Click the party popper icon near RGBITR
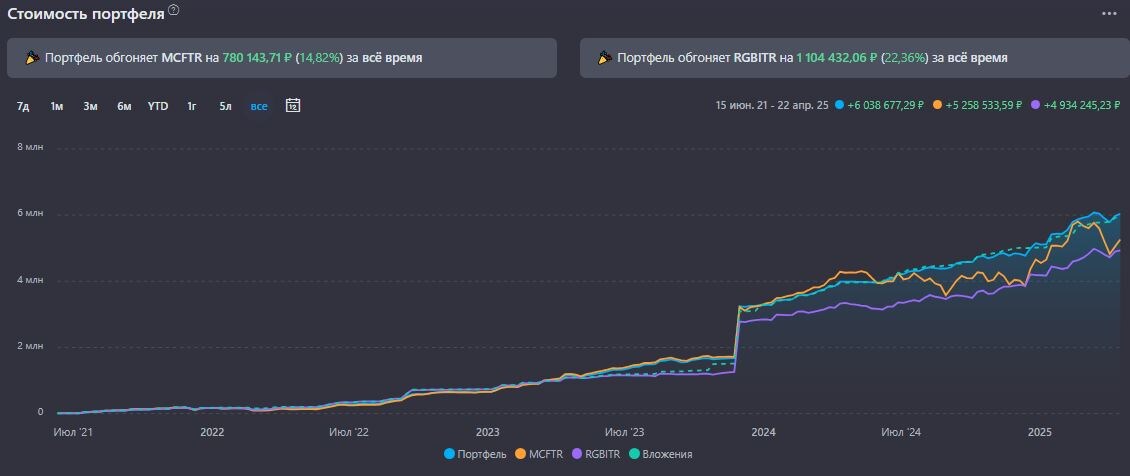 [x=604, y=58]
